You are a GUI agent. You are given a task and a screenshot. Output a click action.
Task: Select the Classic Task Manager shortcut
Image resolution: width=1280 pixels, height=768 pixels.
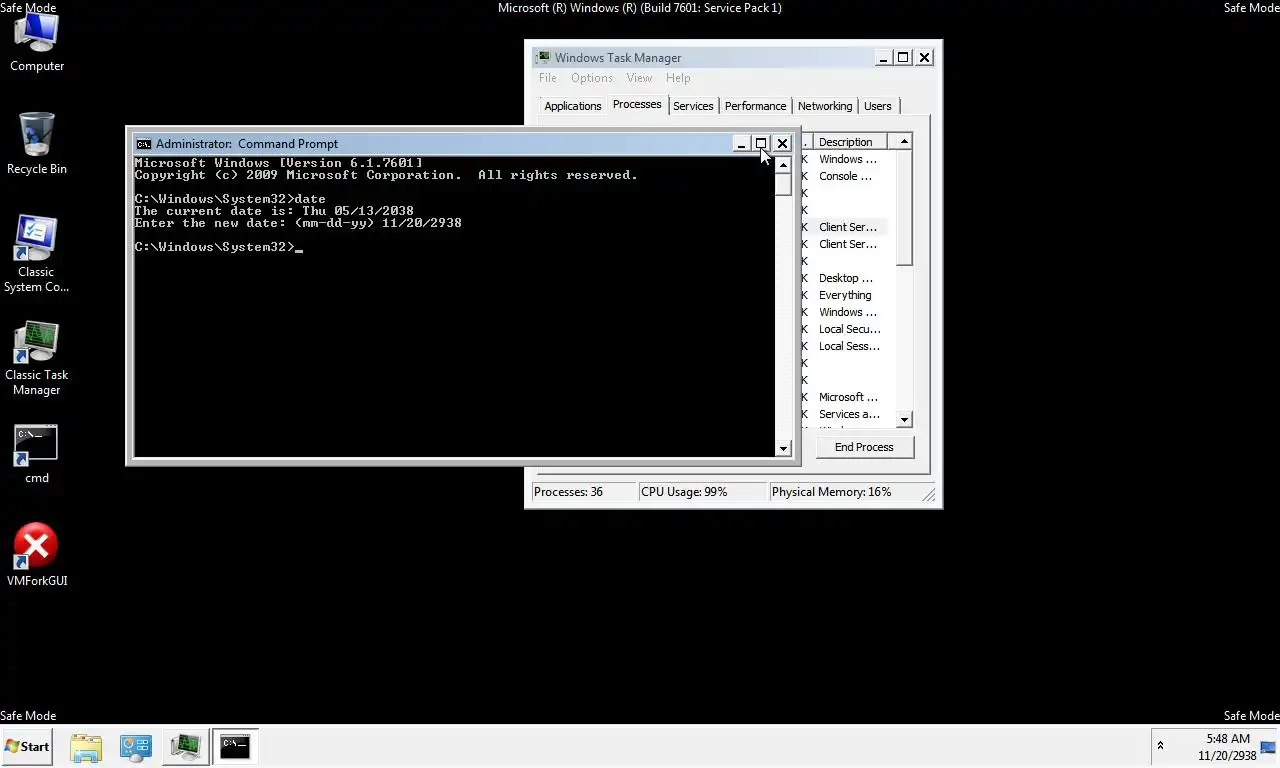(x=37, y=358)
